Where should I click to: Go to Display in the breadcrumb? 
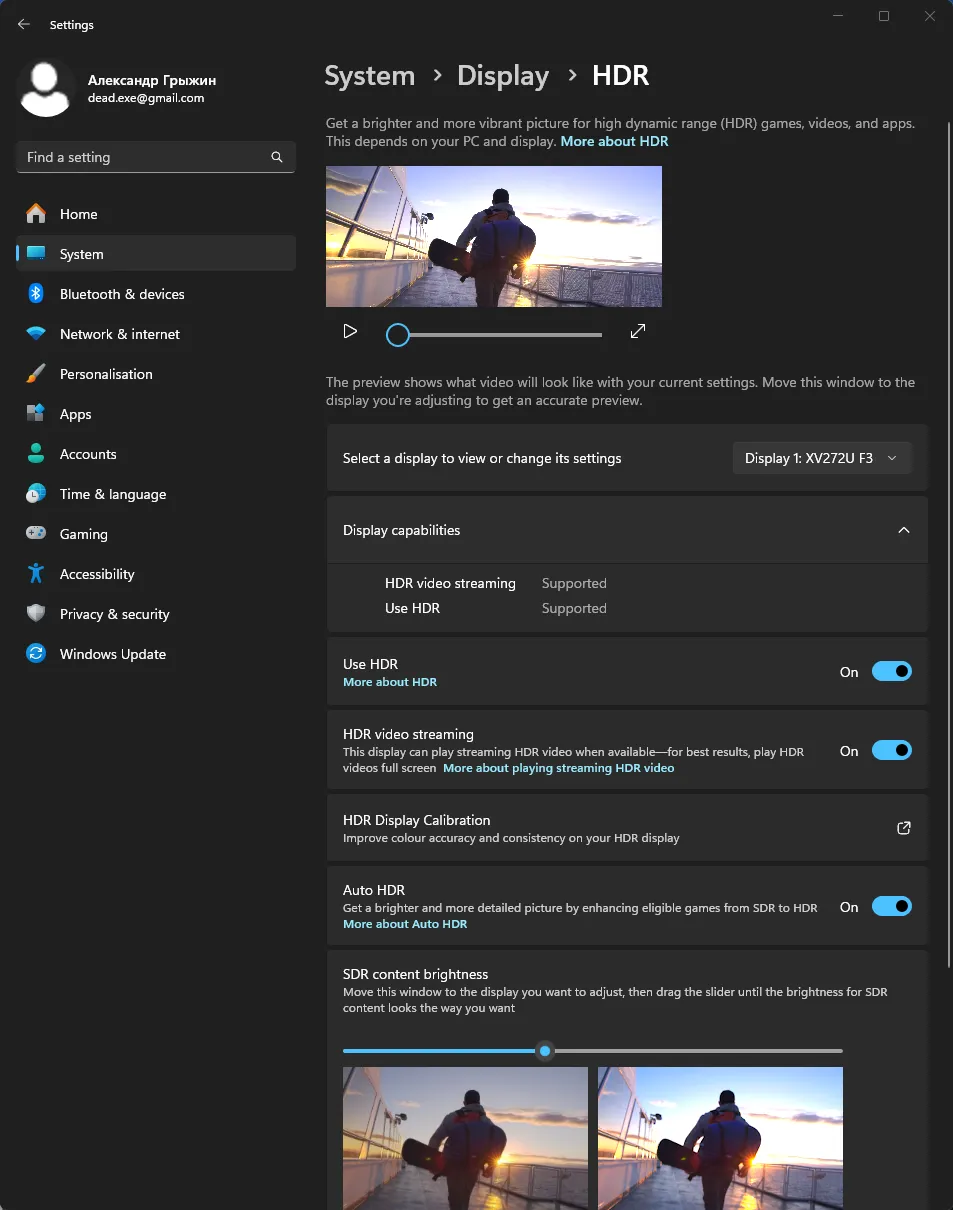pos(502,76)
